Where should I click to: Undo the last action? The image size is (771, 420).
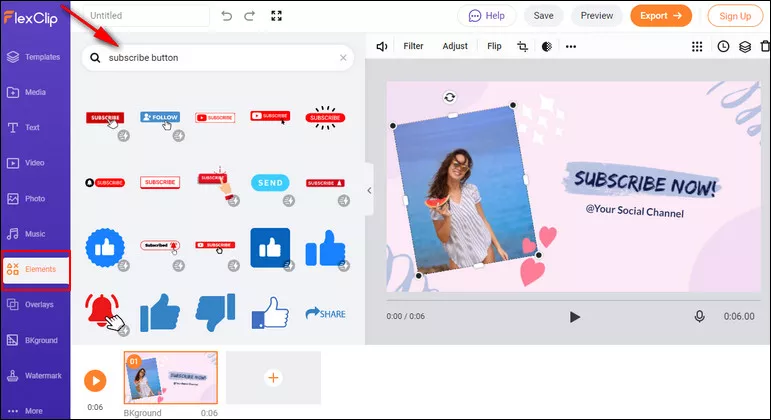click(x=226, y=16)
